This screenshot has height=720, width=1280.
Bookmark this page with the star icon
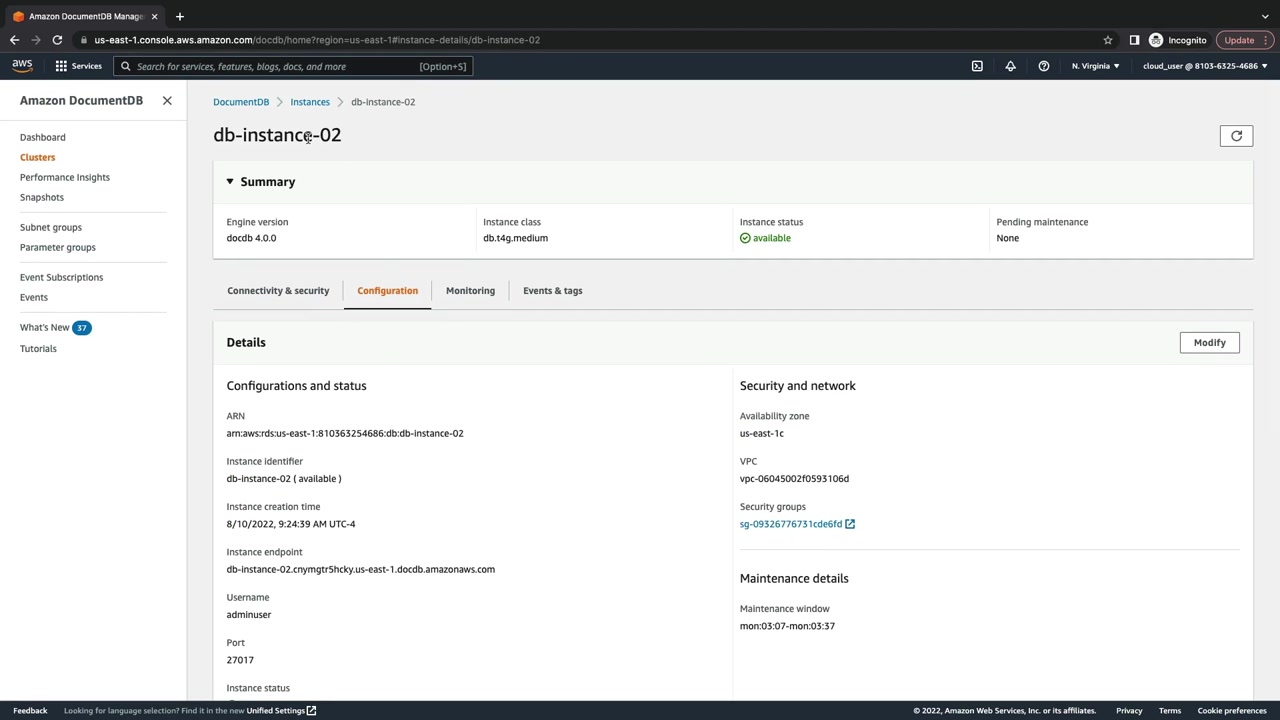tap(1108, 40)
